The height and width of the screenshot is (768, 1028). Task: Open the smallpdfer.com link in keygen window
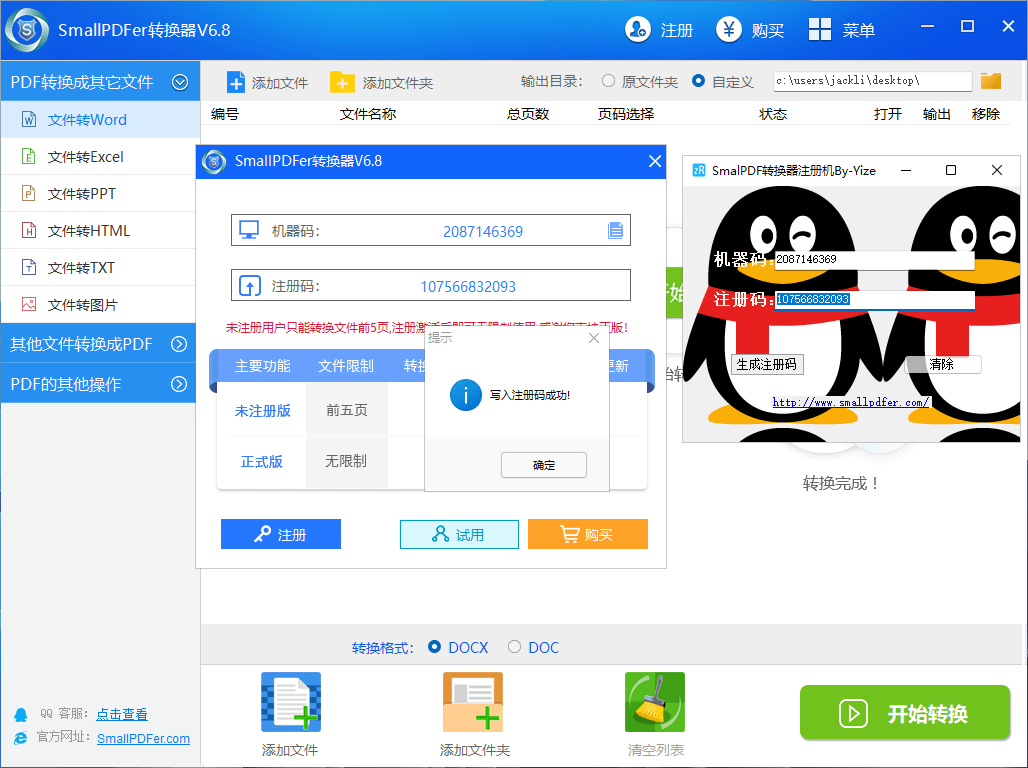point(850,402)
